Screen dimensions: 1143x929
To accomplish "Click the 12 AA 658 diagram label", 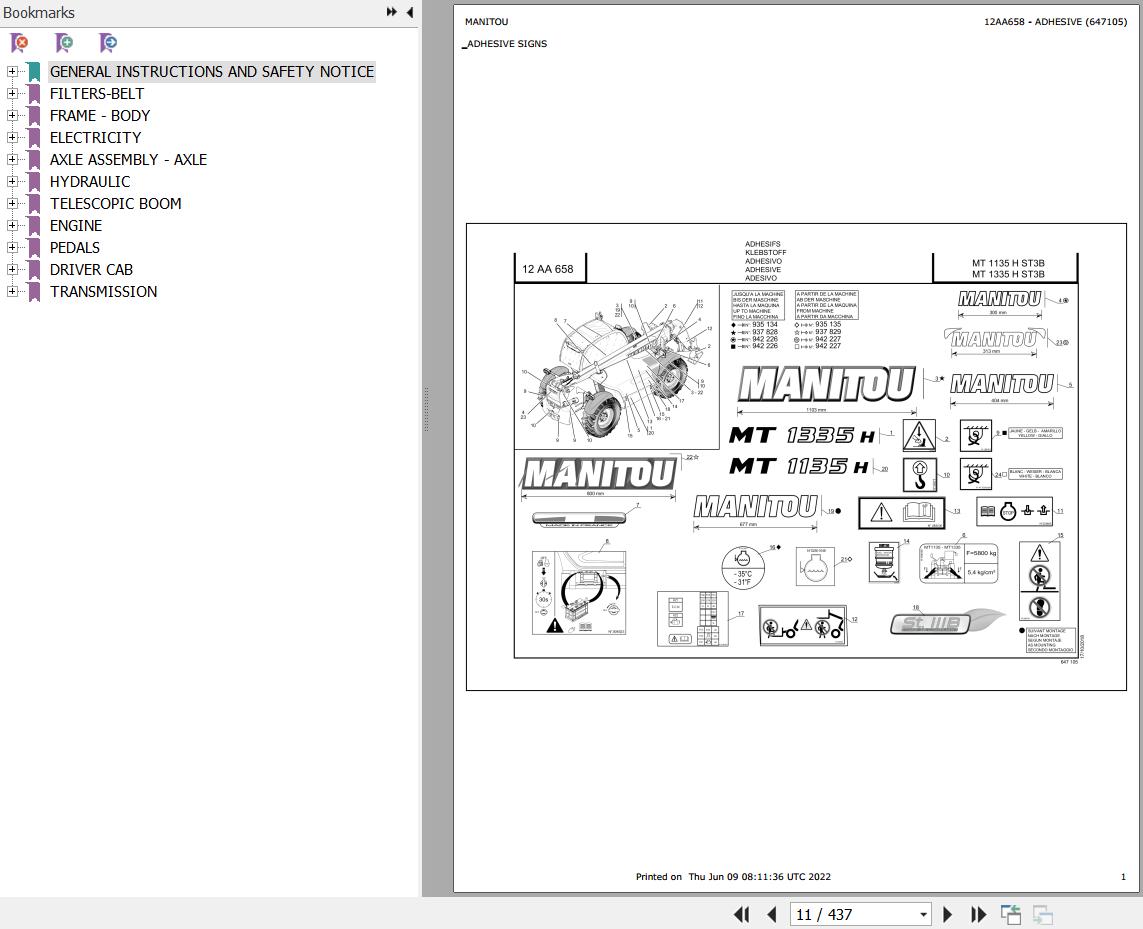I will (547, 269).
